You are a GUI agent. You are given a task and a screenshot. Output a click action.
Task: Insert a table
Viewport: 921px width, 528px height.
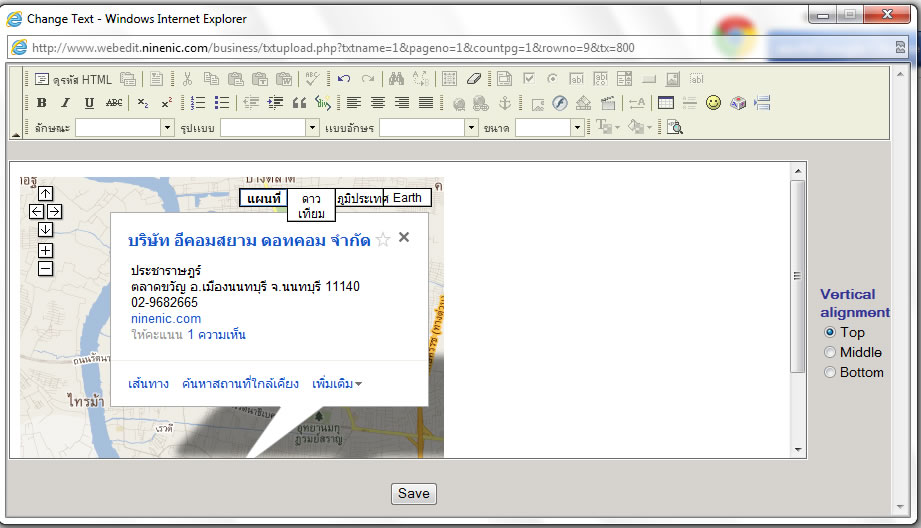(x=665, y=103)
